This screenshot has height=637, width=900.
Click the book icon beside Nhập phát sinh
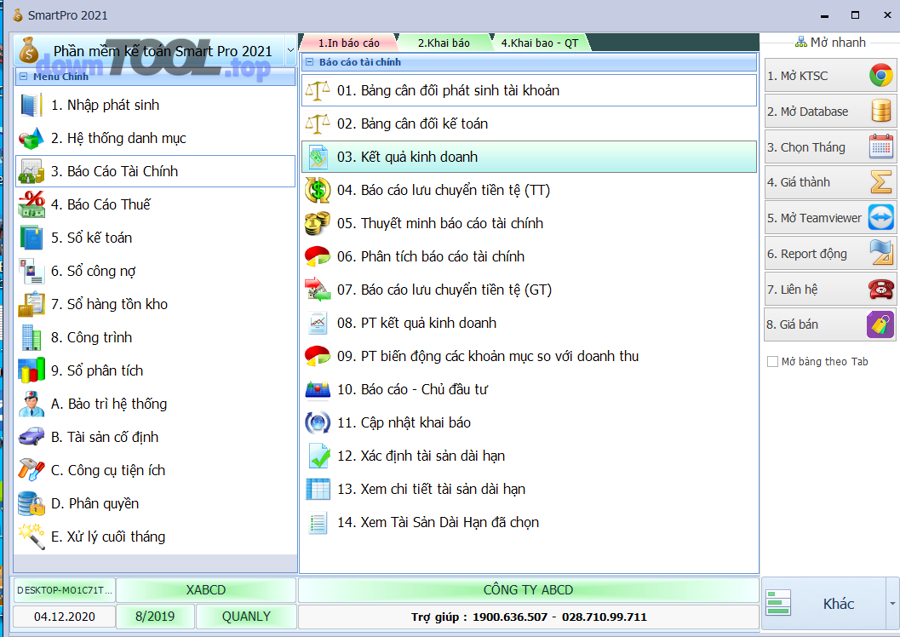click(31, 105)
